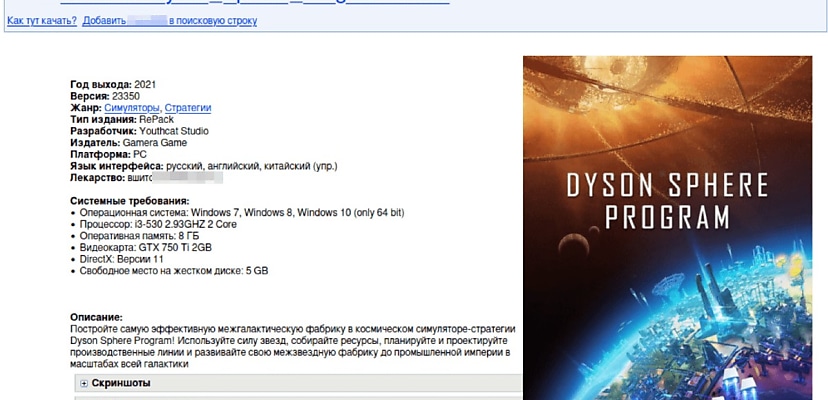828x400 pixels.
Task: Click the 'Описание:' heading
Action: point(96,318)
